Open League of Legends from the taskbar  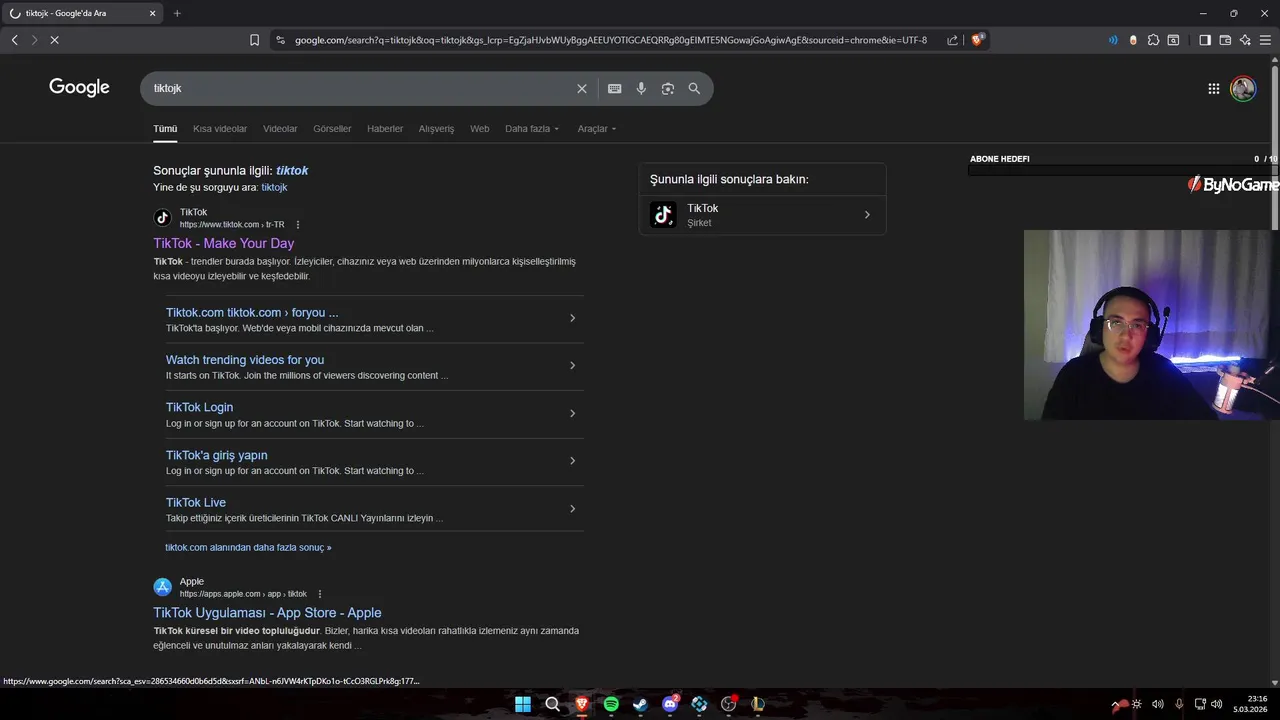pos(758,704)
